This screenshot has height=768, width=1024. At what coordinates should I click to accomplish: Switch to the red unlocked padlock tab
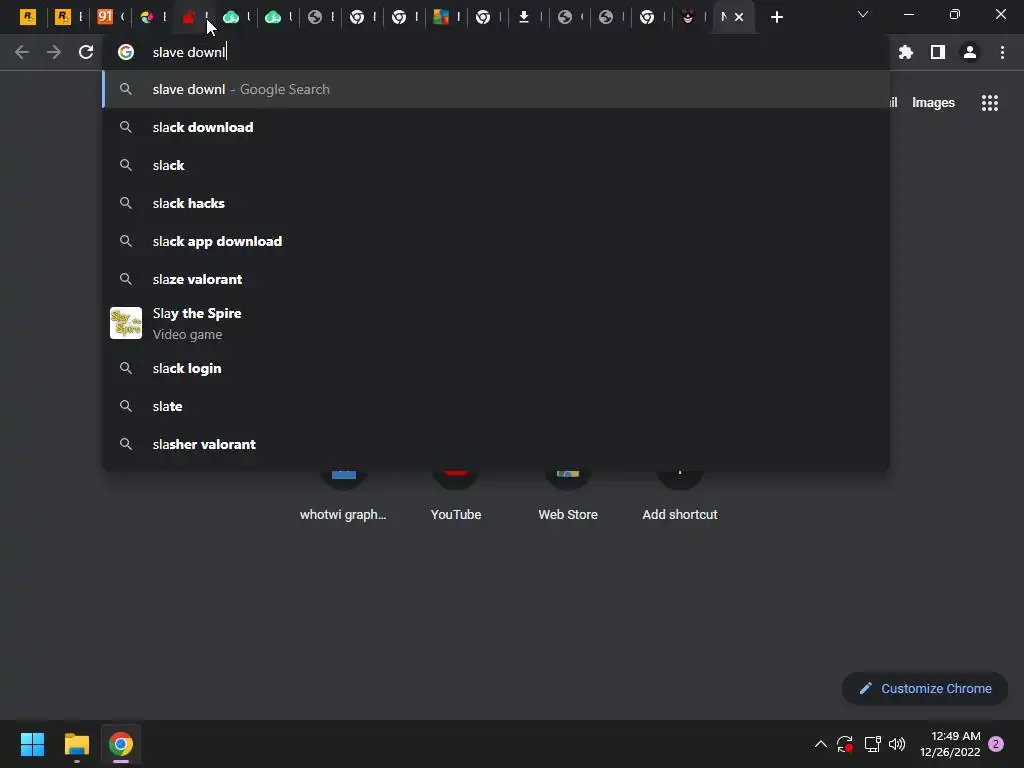point(189,17)
